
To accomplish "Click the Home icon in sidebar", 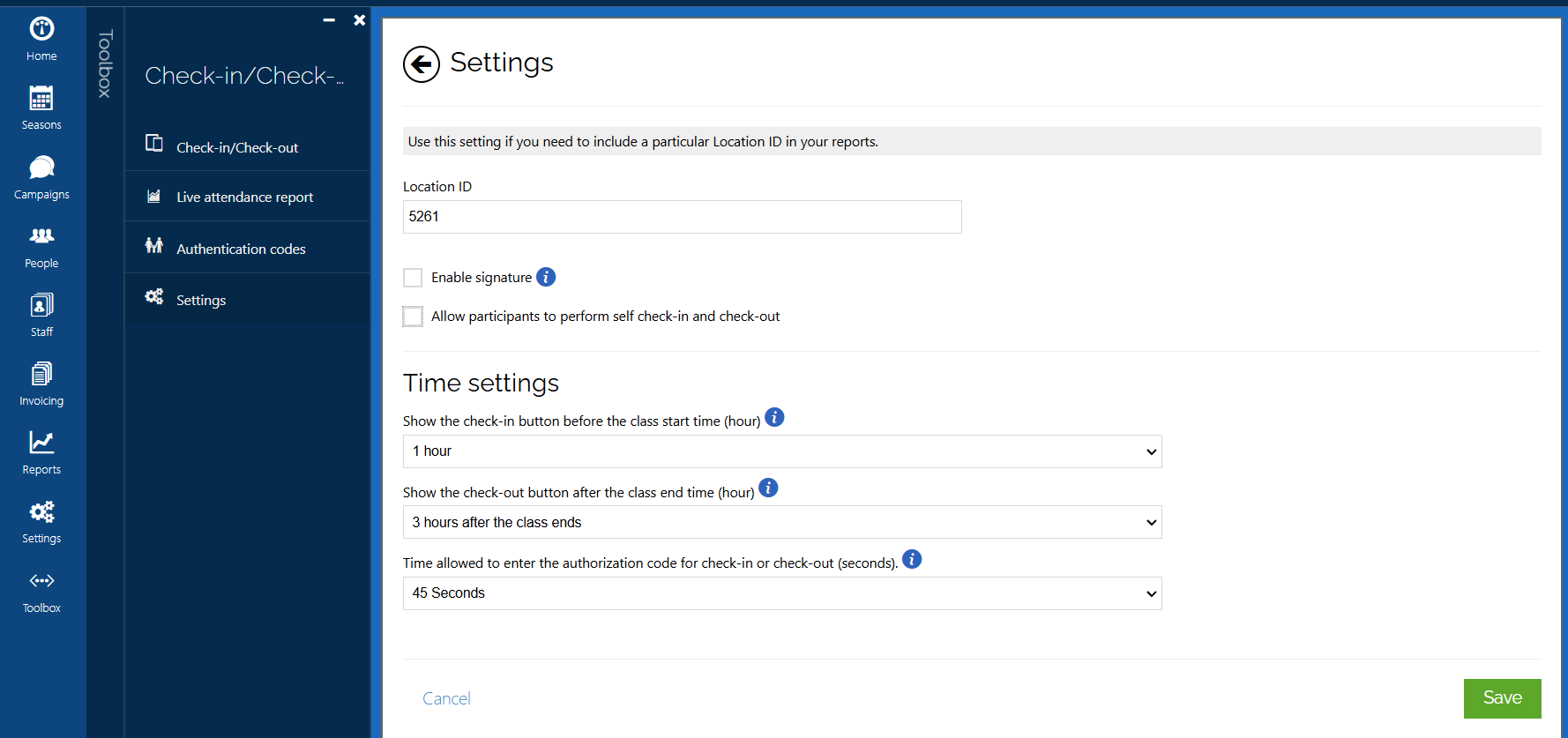I will (x=41, y=30).
